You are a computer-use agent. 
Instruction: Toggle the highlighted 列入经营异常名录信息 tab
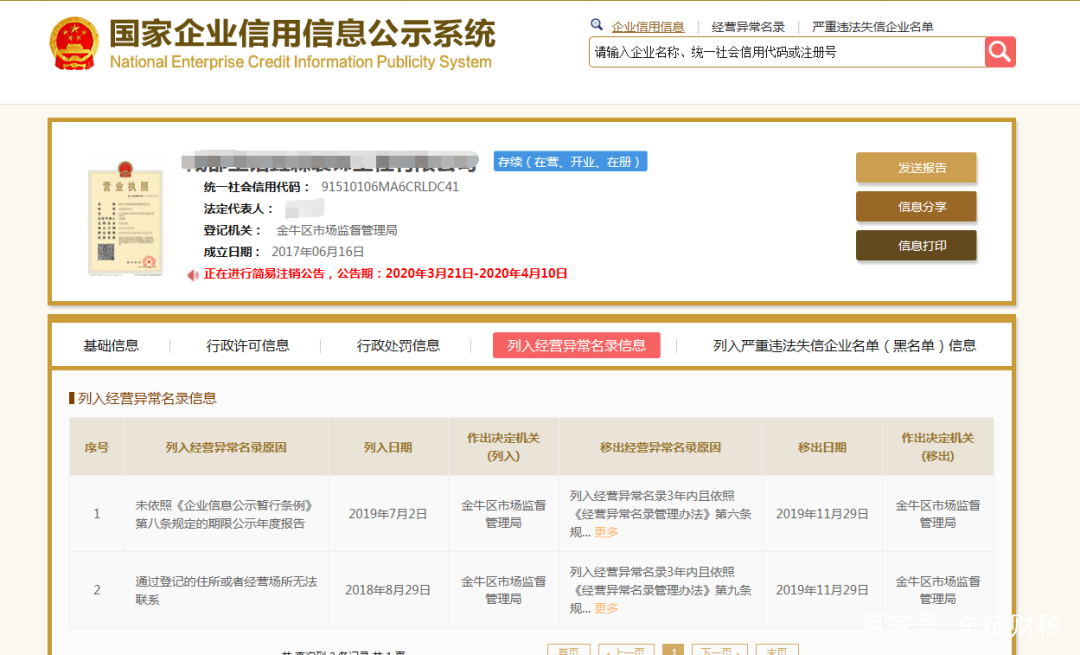(x=576, y=344)
